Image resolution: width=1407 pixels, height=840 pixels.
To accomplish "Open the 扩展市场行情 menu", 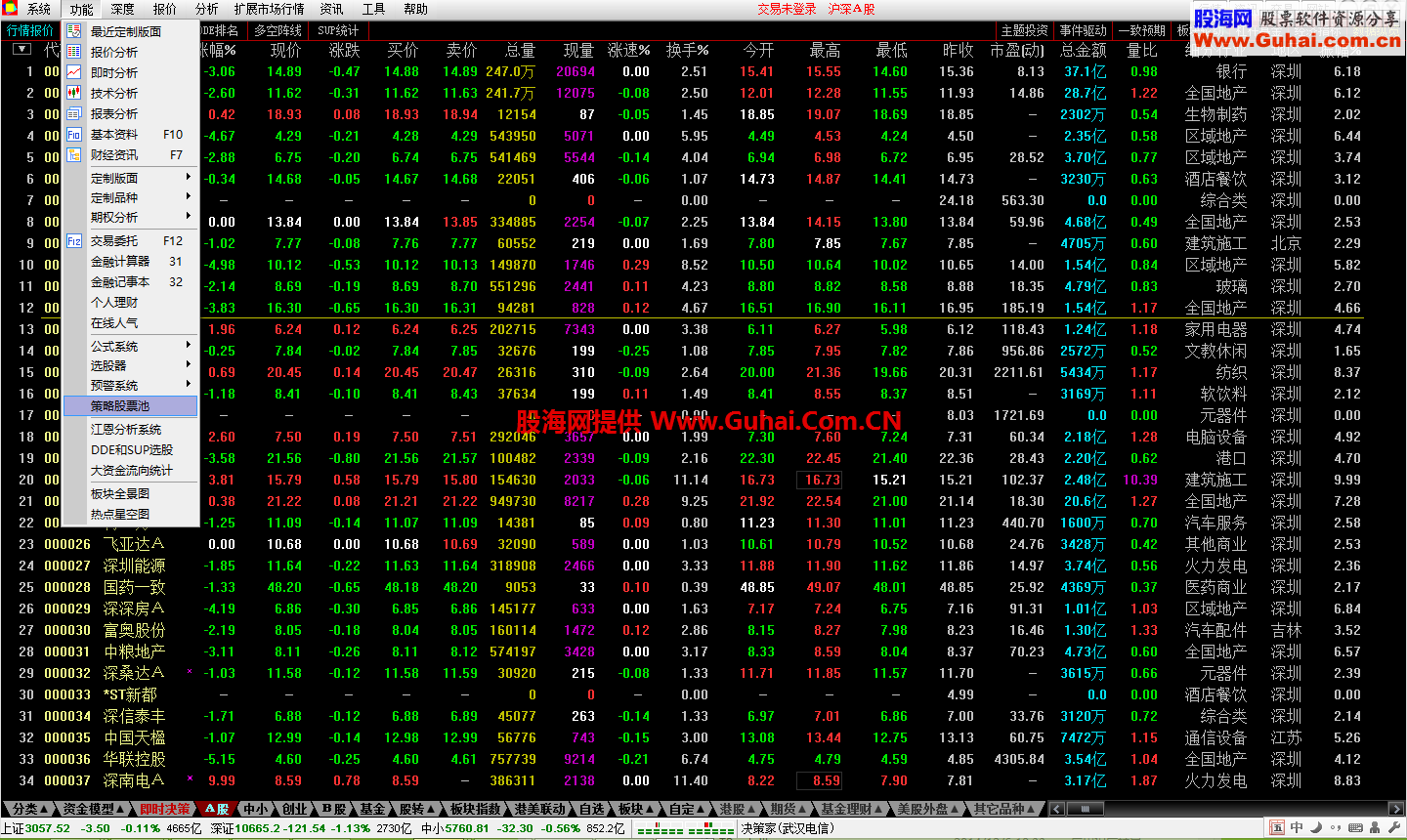I will pos(269,9).
